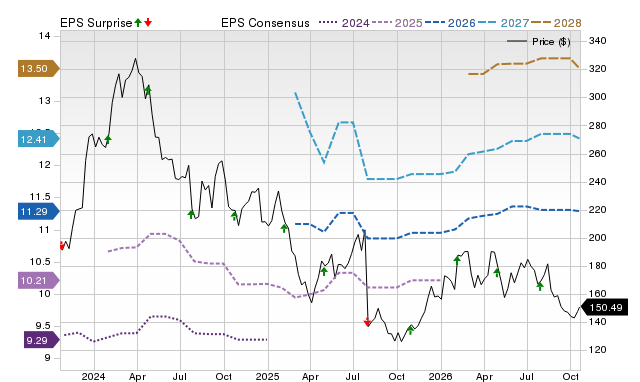
Task: Click the 11.5 label on the left EPS axis
Action: (x=40, y=197)
